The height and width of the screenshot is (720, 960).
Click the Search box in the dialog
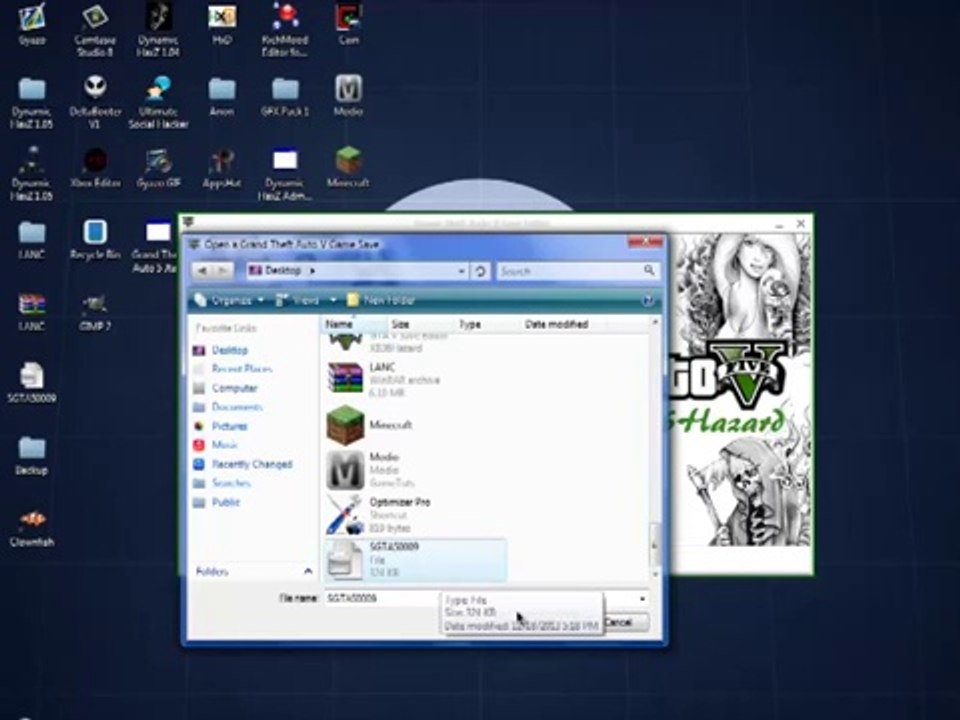click(569, 271)
